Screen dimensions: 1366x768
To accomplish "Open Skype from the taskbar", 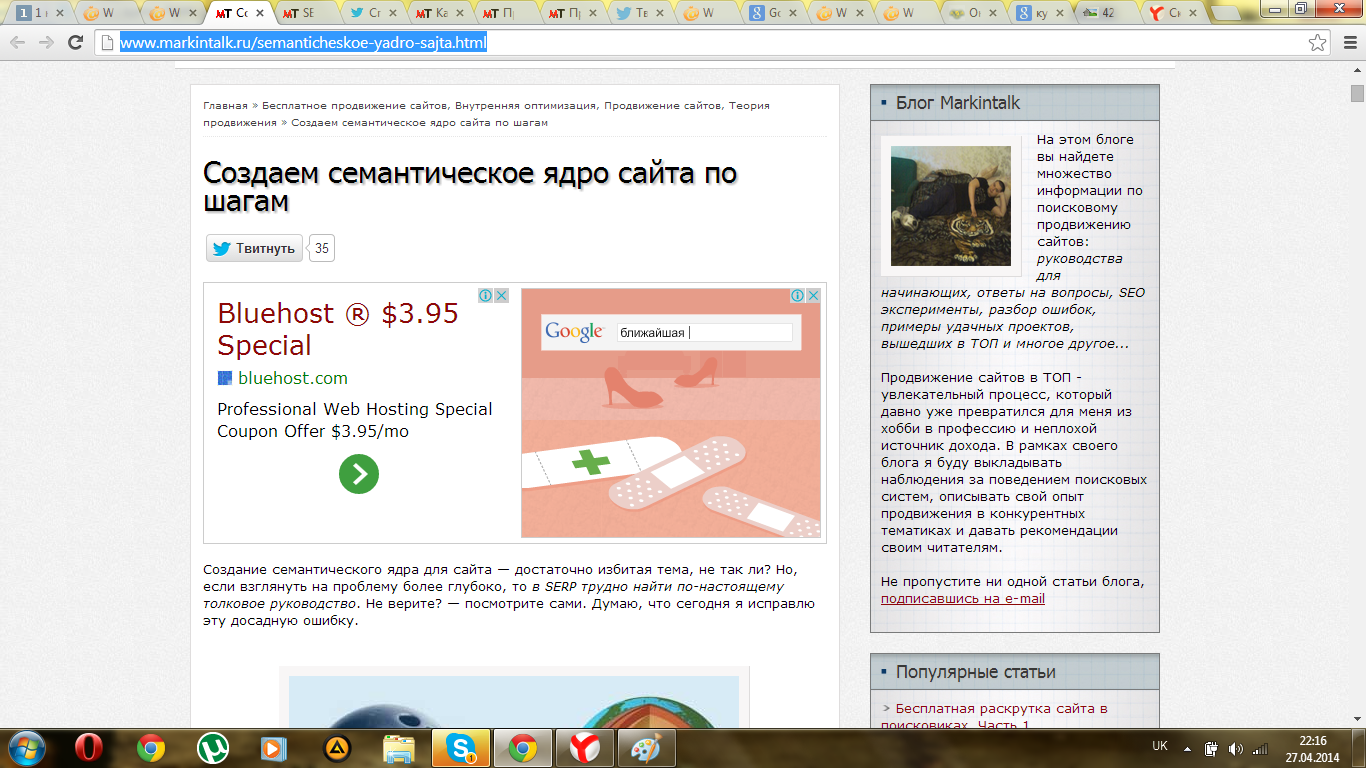I will tap(461, 747).
